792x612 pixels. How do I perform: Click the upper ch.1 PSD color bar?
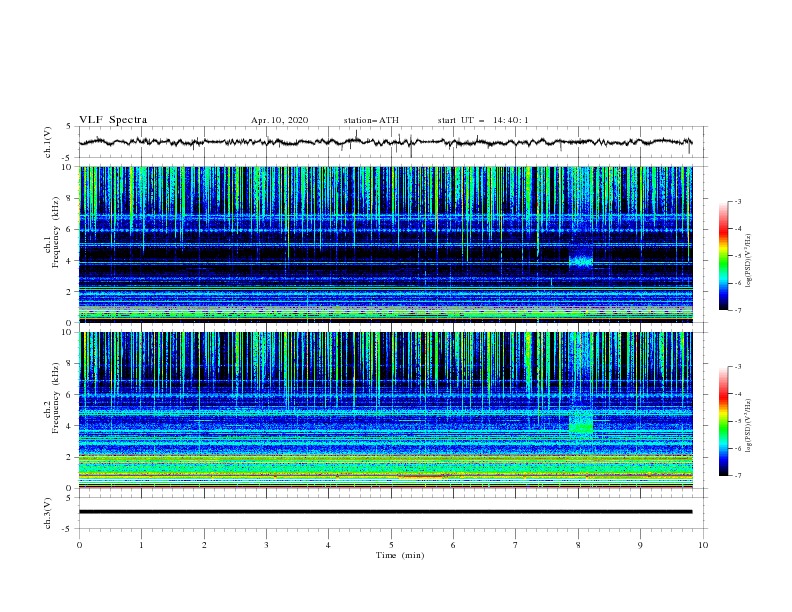723,256
